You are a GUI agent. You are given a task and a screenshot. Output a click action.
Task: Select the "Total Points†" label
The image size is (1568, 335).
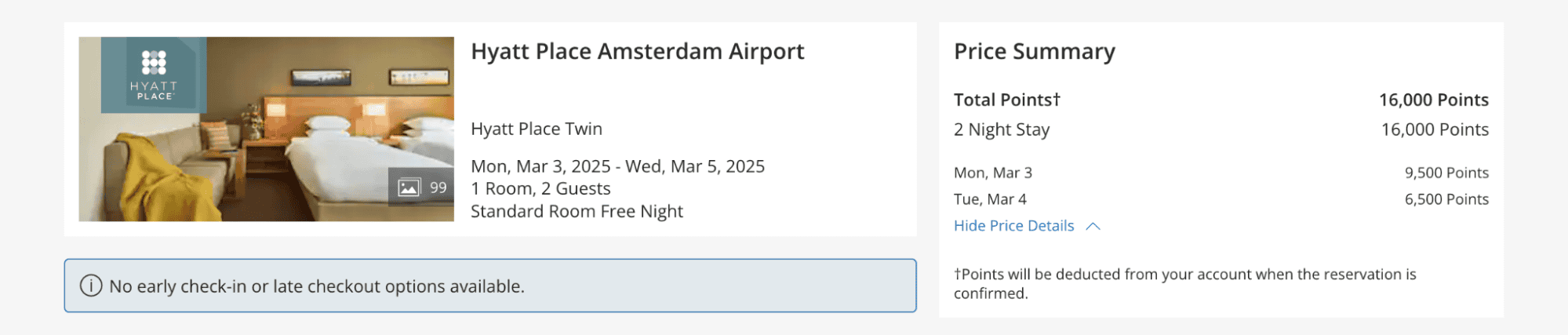(1006, 100)
